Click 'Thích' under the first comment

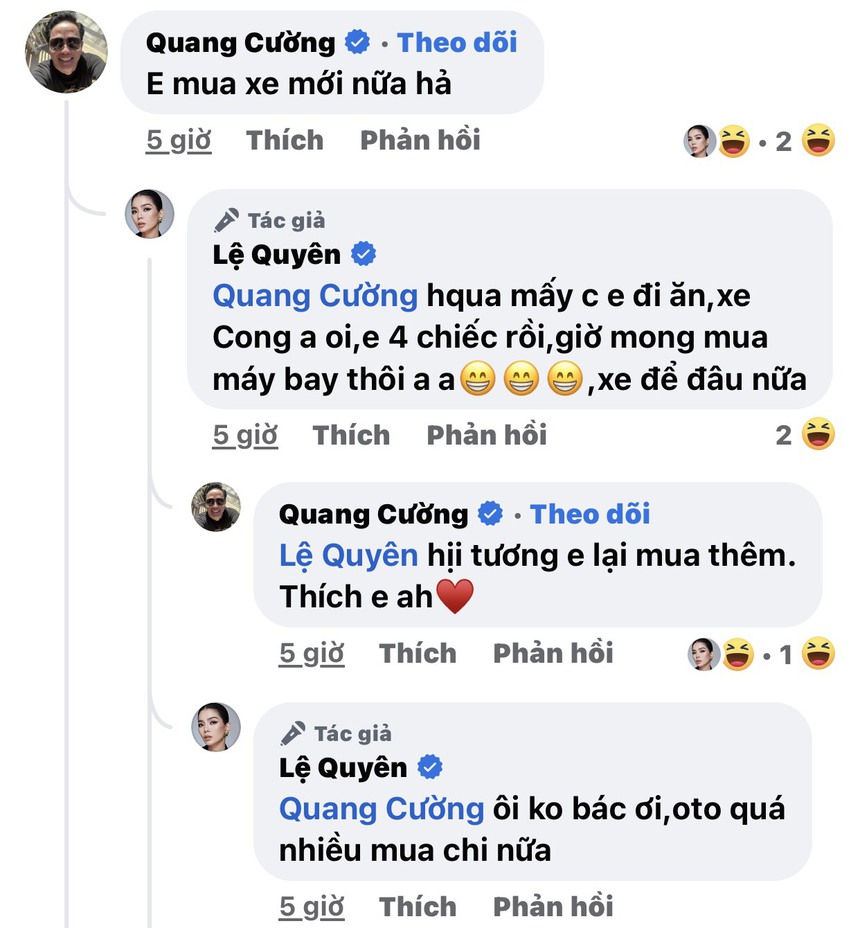coord(284,141)
